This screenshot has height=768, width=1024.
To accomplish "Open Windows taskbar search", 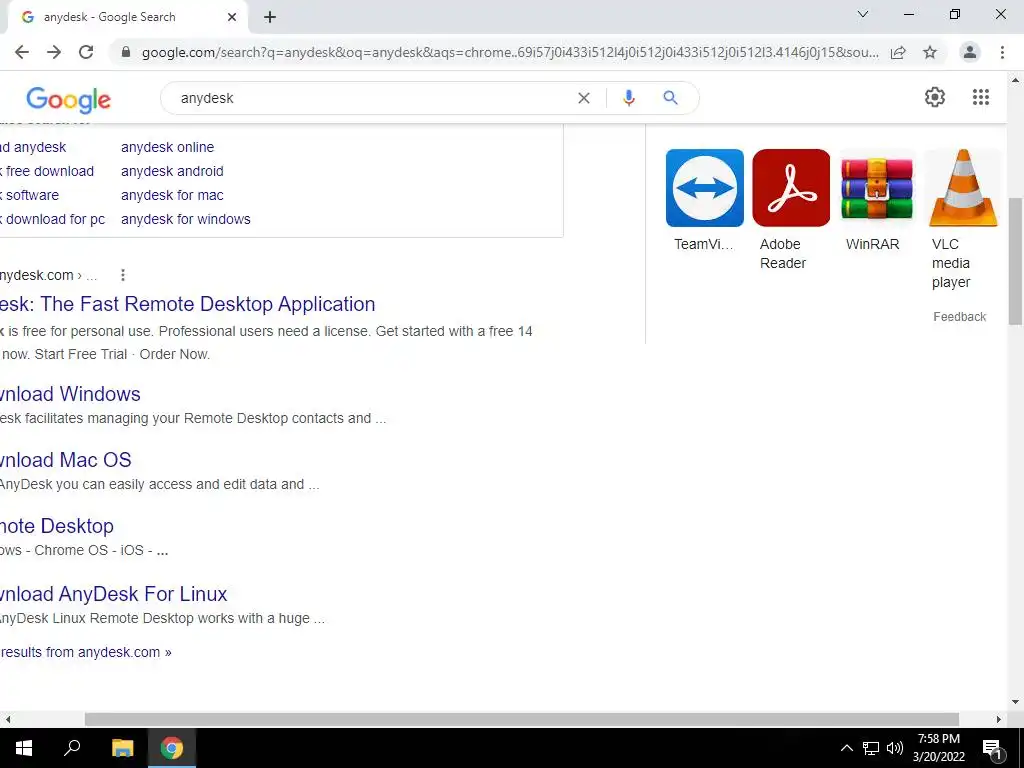I will [x=72, y=748].
